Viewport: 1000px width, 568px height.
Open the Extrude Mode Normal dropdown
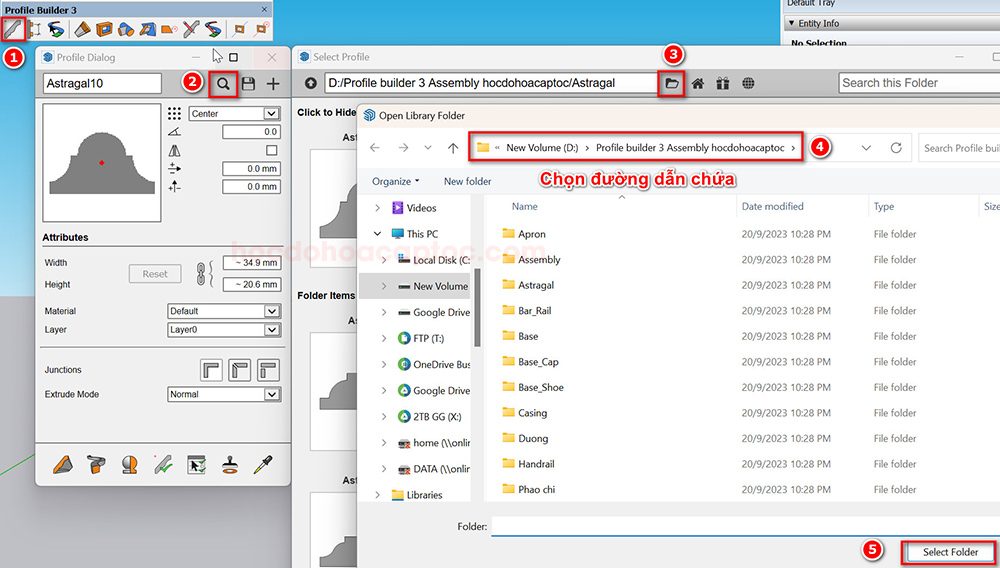pos(224,394)
